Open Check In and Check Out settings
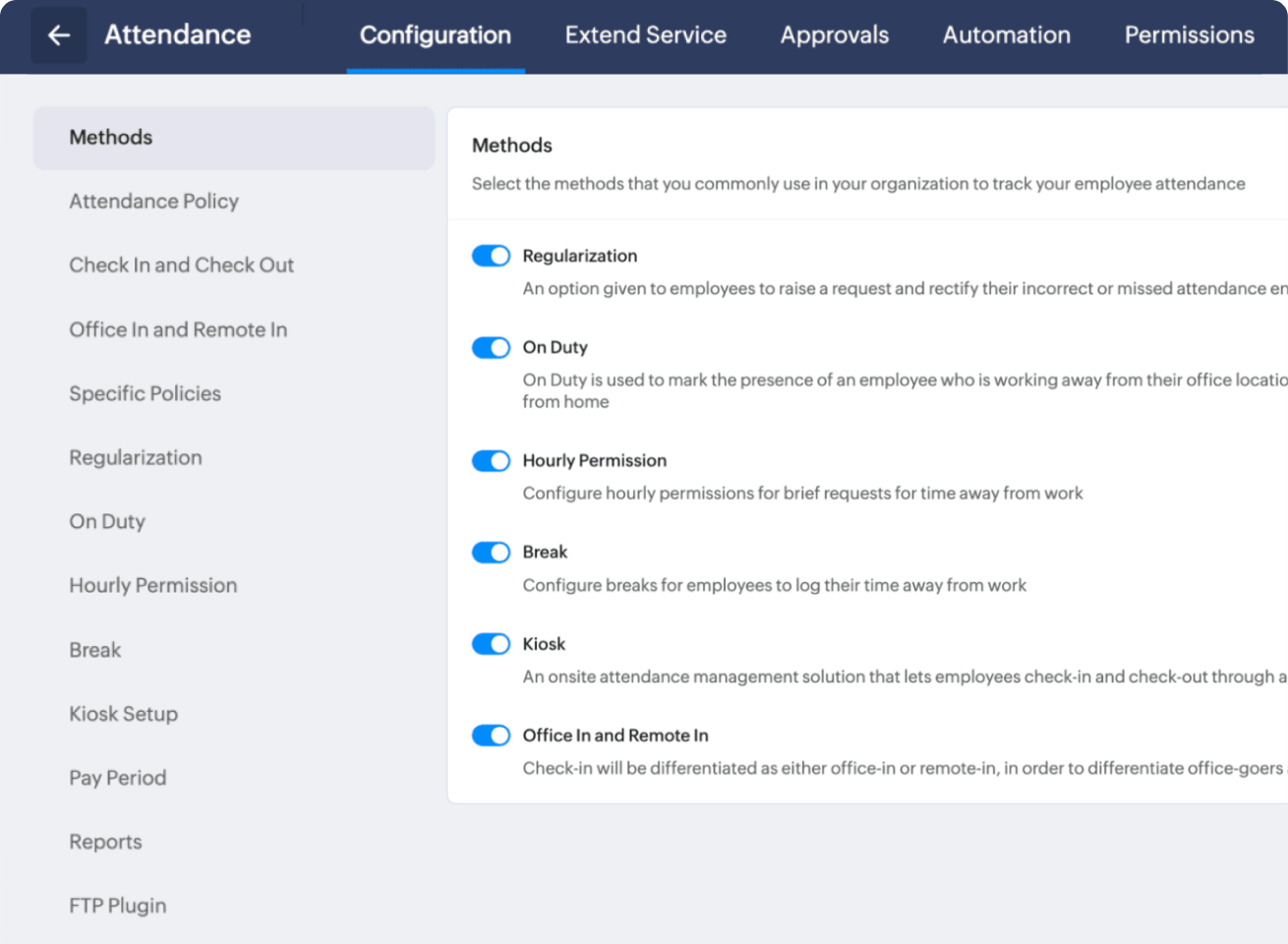 click(x=181, y=265)
